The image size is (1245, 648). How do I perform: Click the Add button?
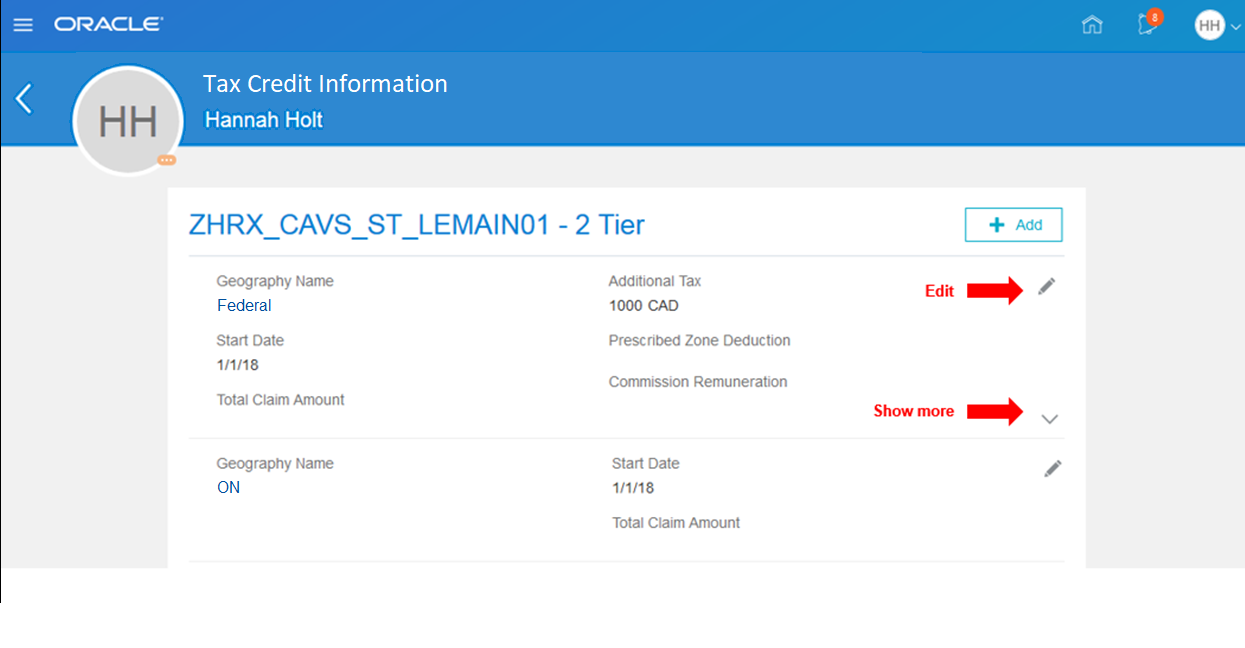[1013, 225]
